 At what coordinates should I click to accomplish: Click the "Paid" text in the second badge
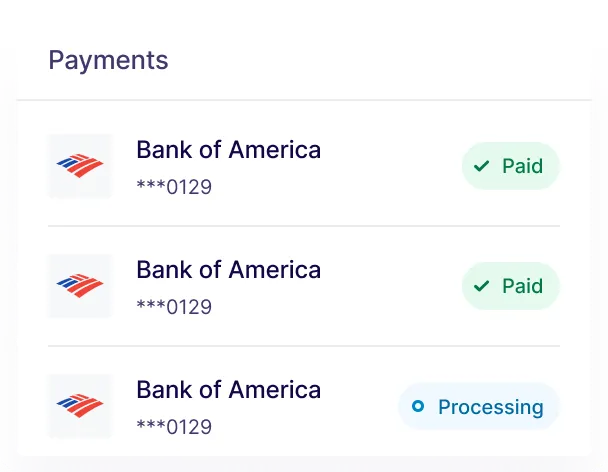(522, 286)
